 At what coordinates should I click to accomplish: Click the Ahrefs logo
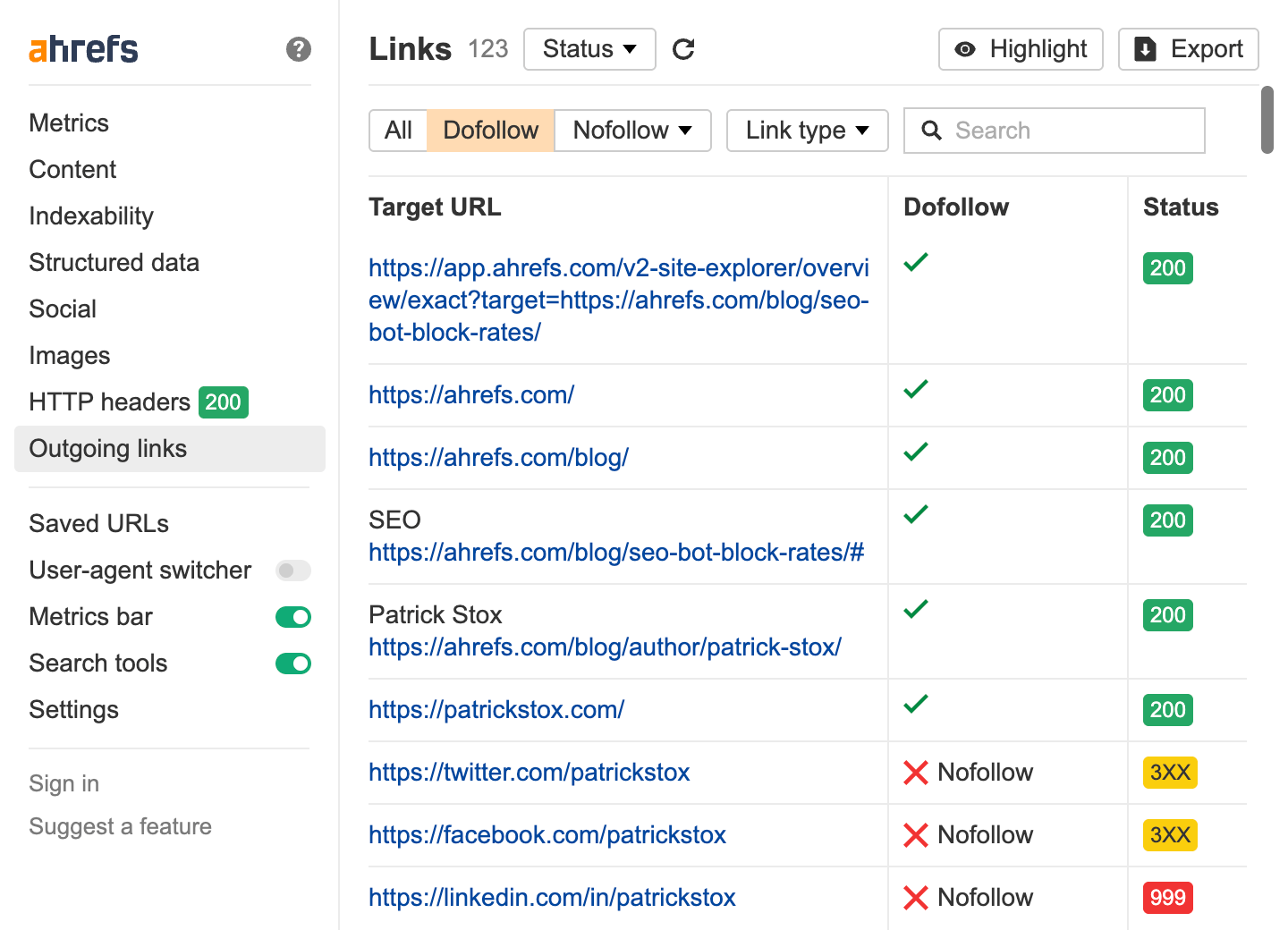84,49
